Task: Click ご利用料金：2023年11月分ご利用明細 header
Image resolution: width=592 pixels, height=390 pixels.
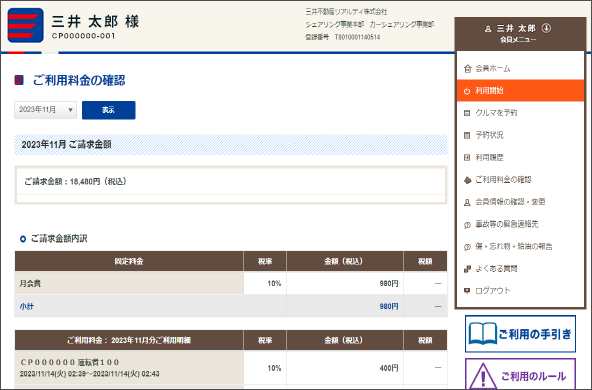Action: pos(129,340)
